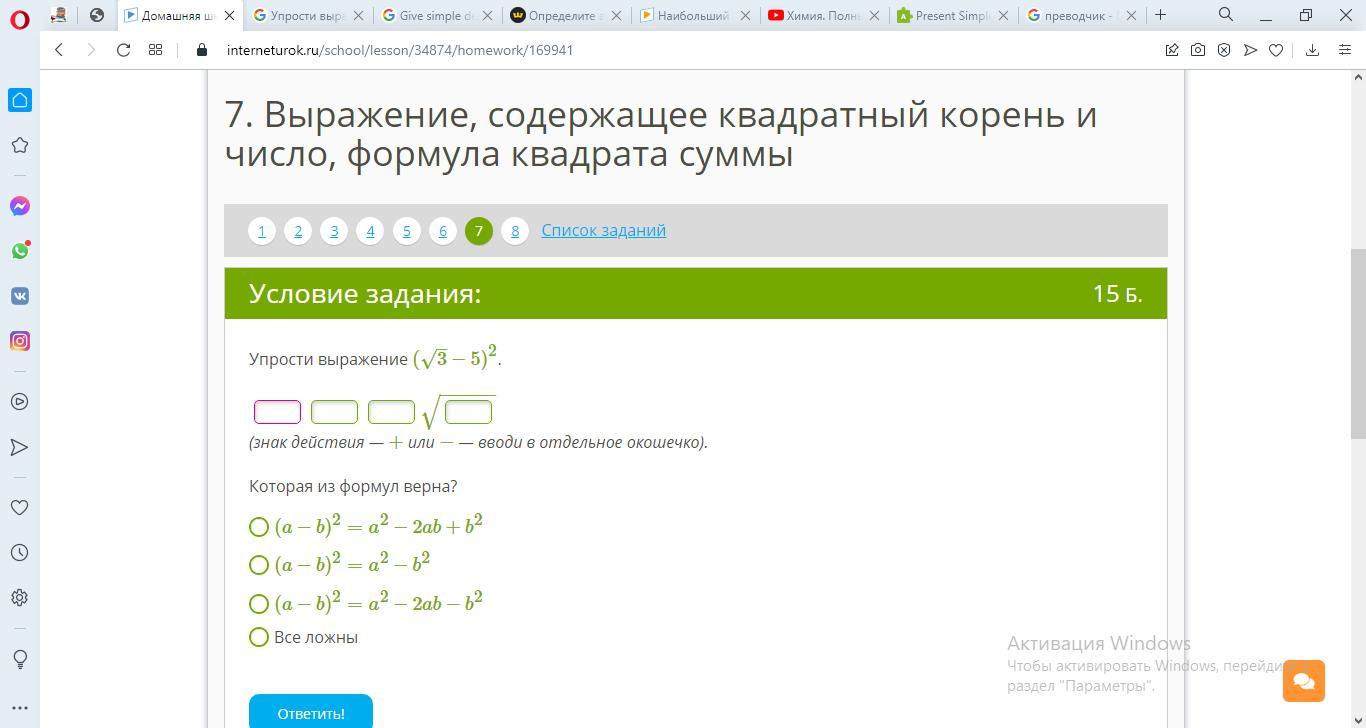Open the search tabs magnifier
Viewport: 1366px width, 728px height.
[x=1226, y=14]
